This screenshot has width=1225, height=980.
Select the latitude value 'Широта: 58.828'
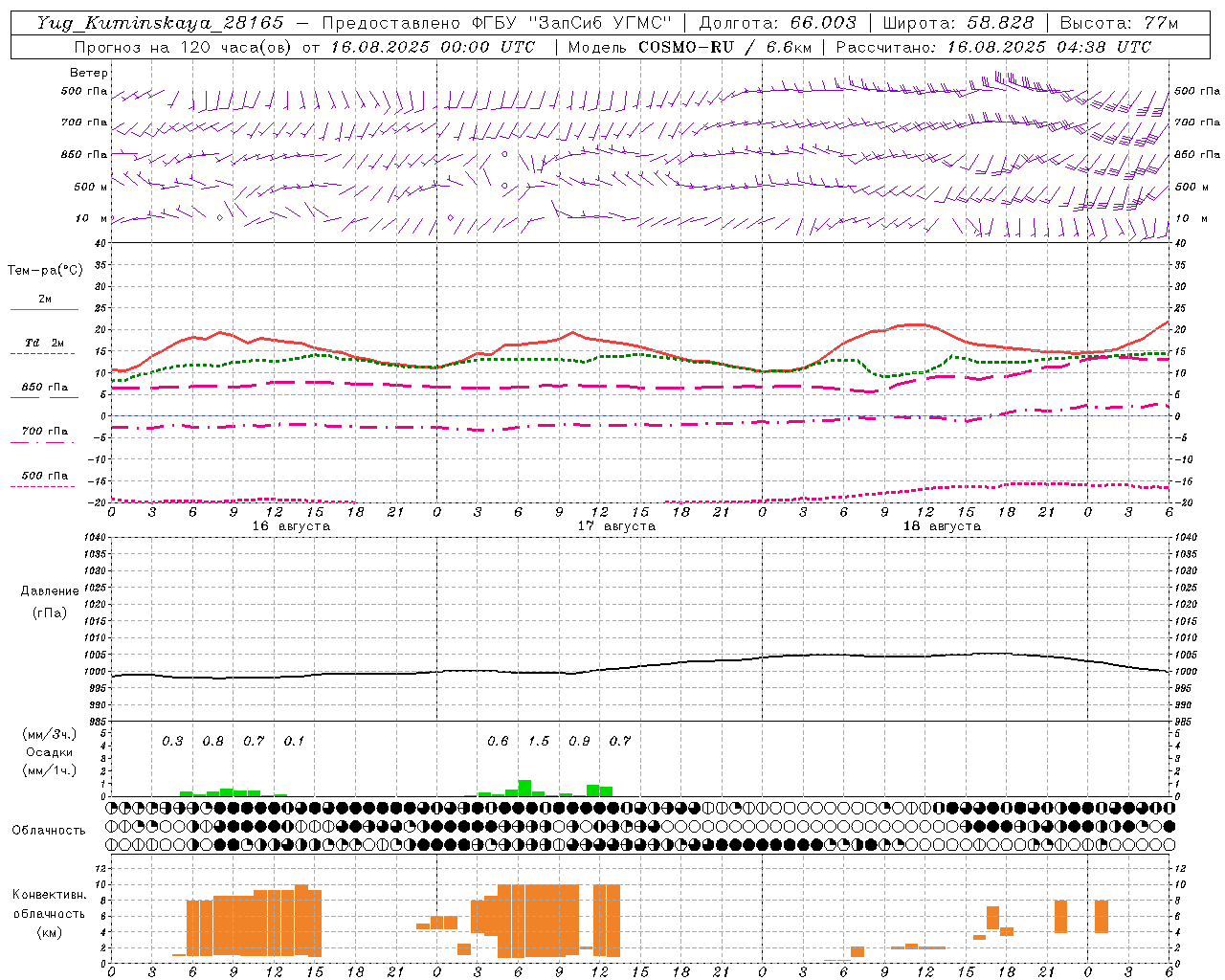click(958, 23)
